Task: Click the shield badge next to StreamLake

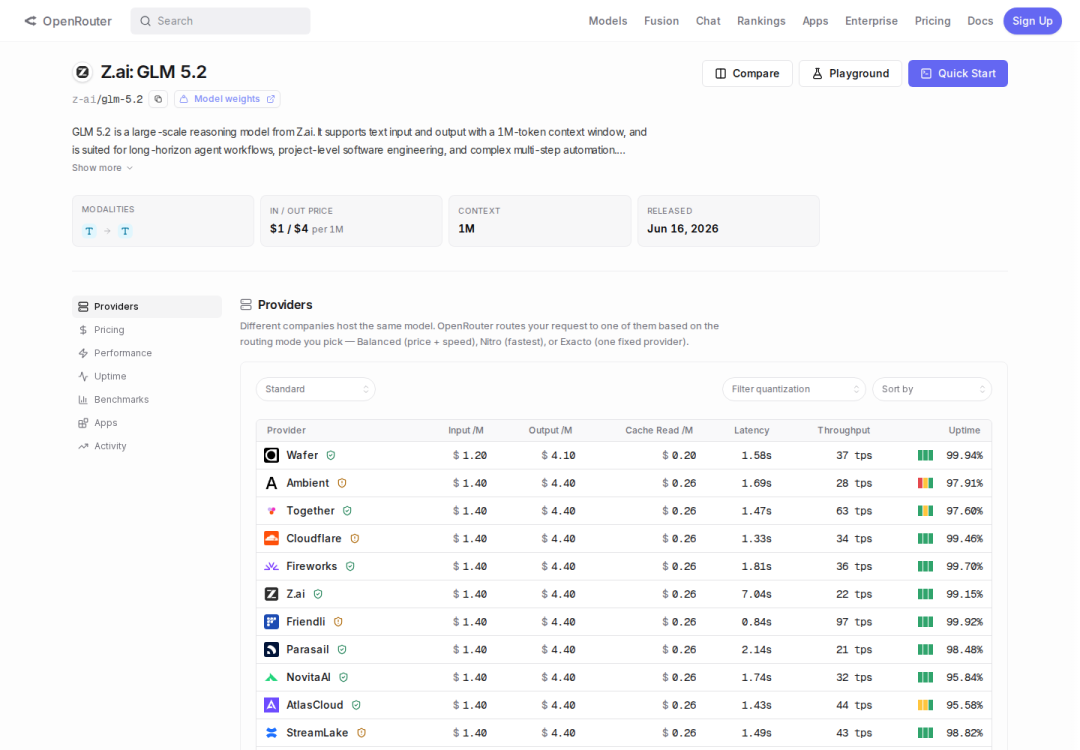Action: point(362,733)
